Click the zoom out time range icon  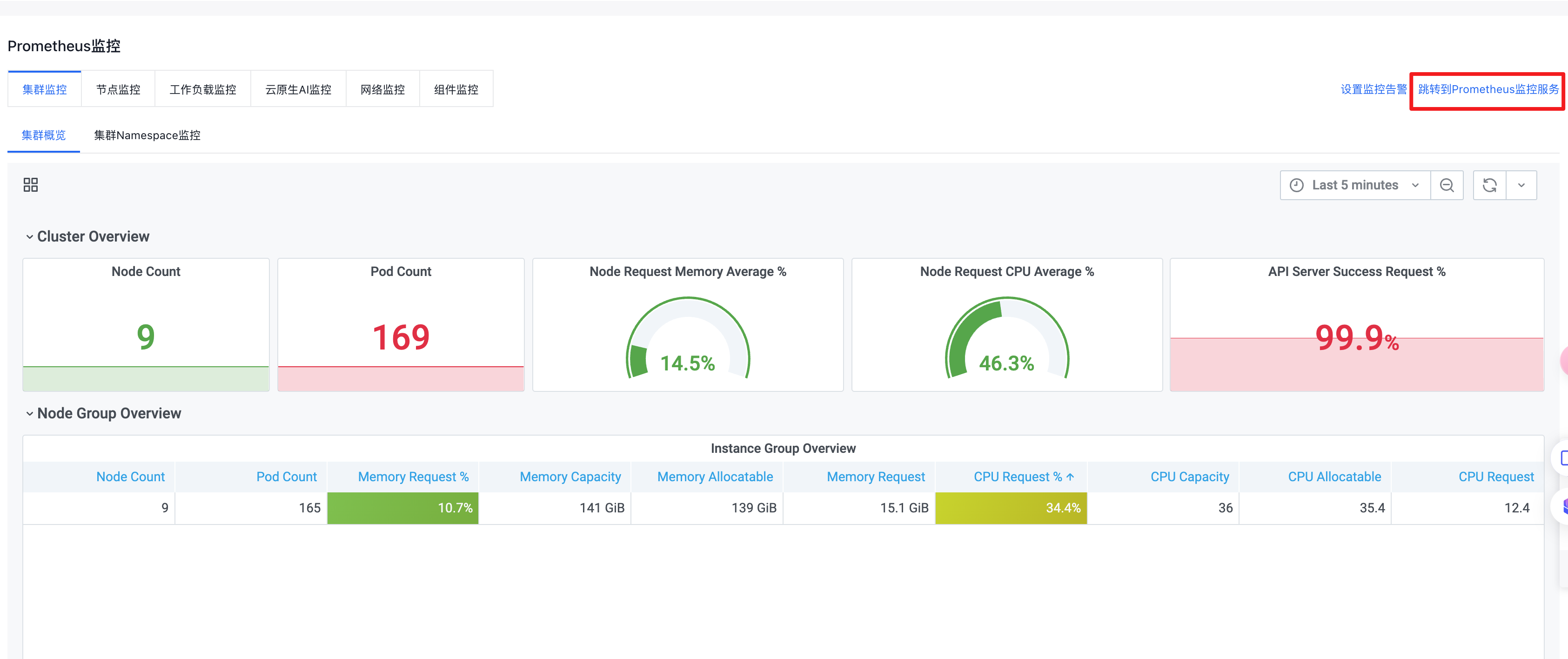pyautogui.click(x=1447, y=185)
